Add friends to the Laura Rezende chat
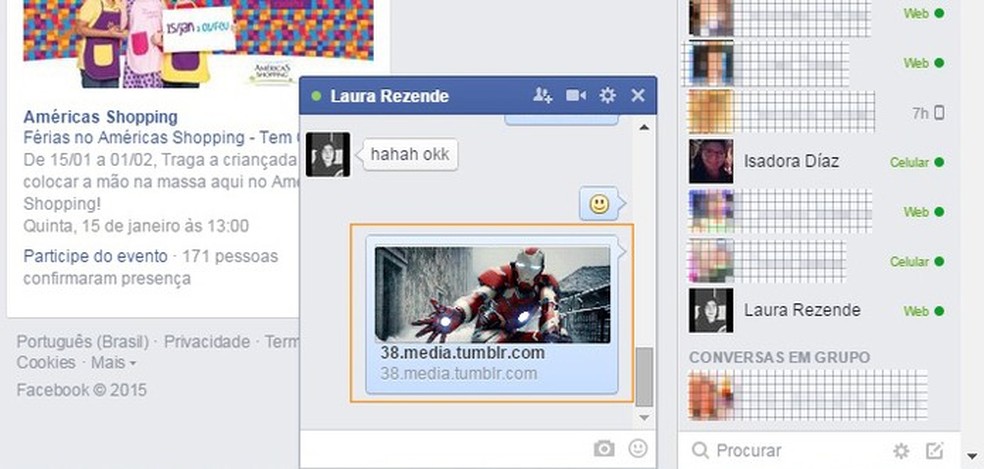The image size is (984, 469). click(x=542, y=95)
